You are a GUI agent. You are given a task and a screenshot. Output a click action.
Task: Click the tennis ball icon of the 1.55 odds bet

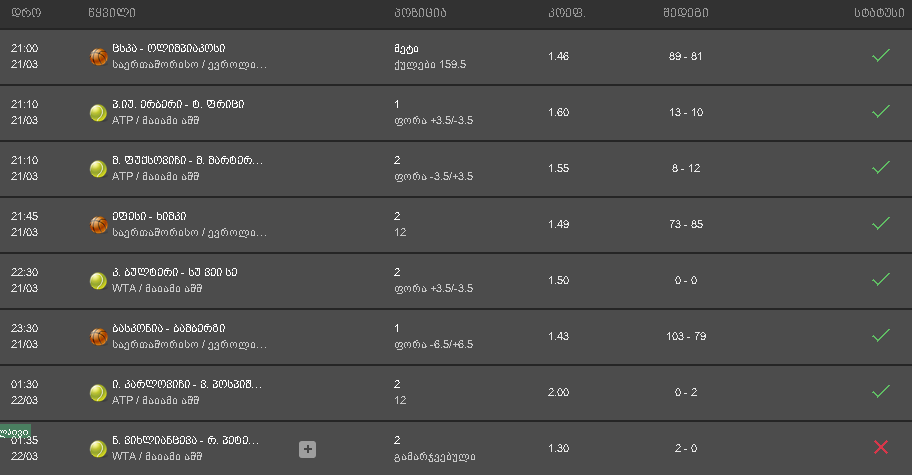[x=98, y=169]
